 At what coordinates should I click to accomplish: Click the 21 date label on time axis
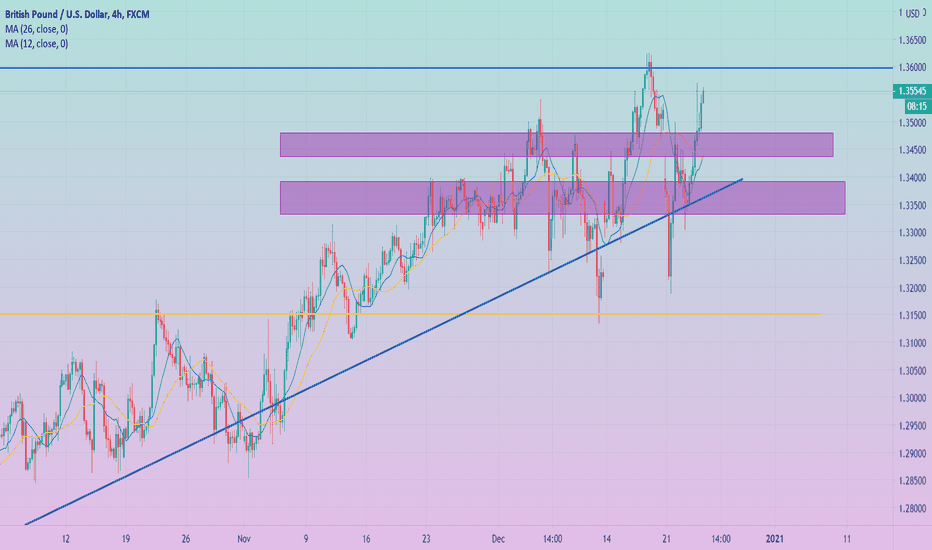point(666,539)
